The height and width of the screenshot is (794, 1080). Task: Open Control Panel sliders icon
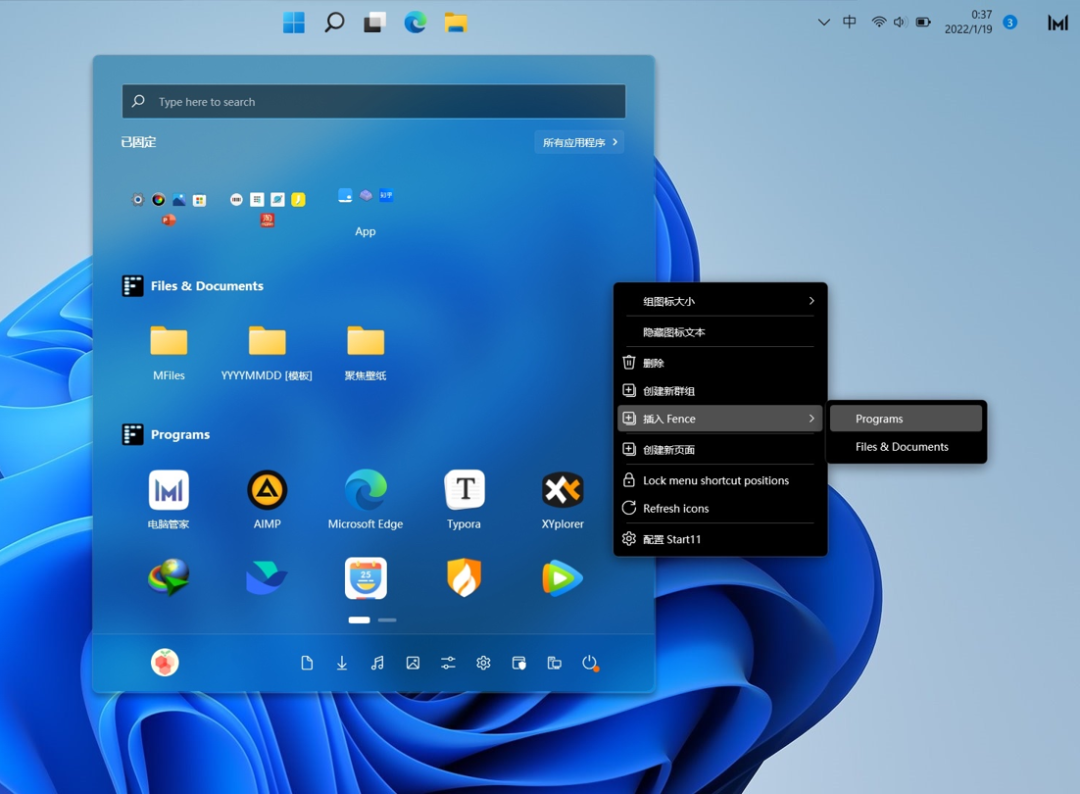pyautogui.click(x=448, y=662)
